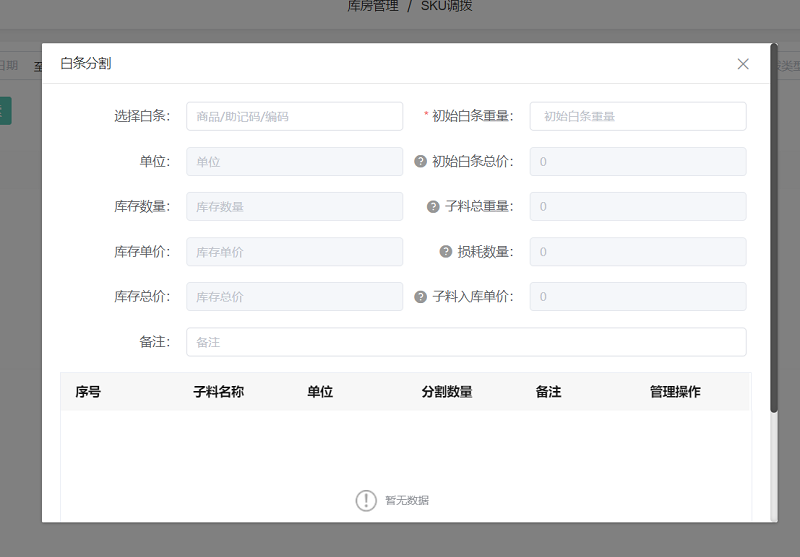
Task: Click help icon beside 子料总重量
Action: coord(433,207)
